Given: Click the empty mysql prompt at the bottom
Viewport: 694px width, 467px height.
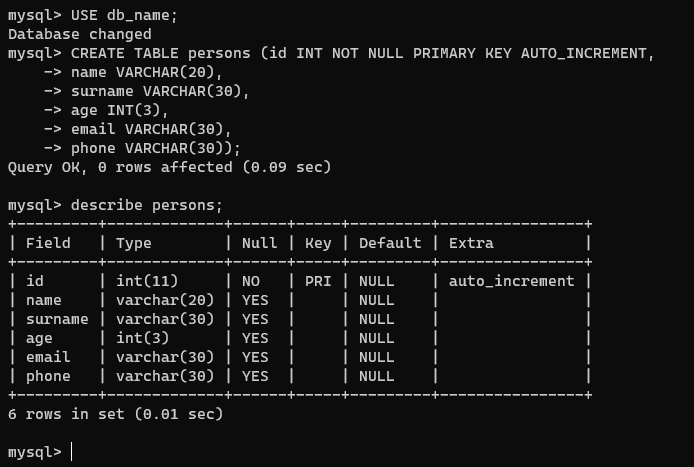Looking at the screenshot, I should pyautogui.click(x=72, y=452).
